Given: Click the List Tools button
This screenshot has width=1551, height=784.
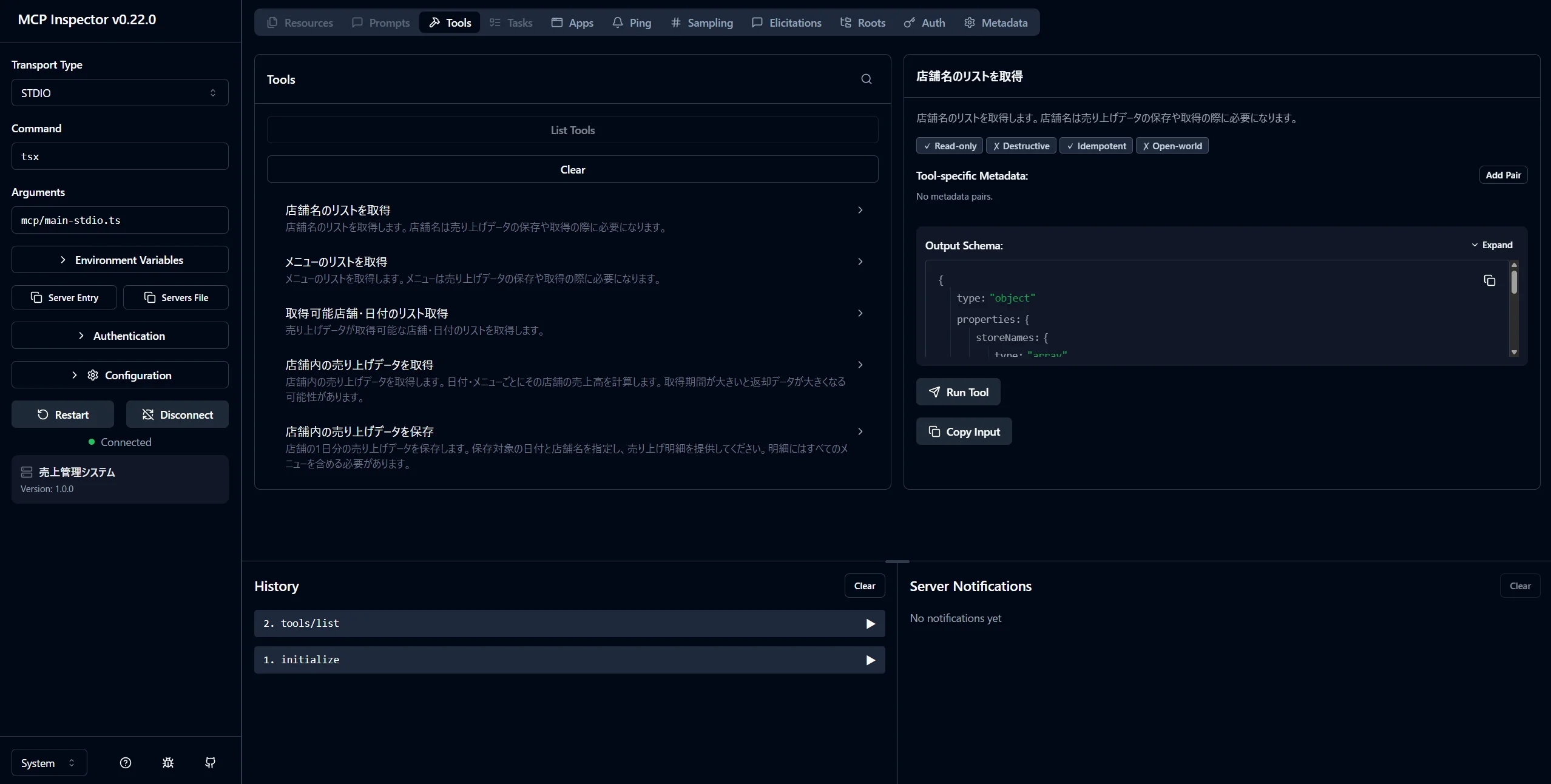Looking at the screenshot, I should point(572,130).
